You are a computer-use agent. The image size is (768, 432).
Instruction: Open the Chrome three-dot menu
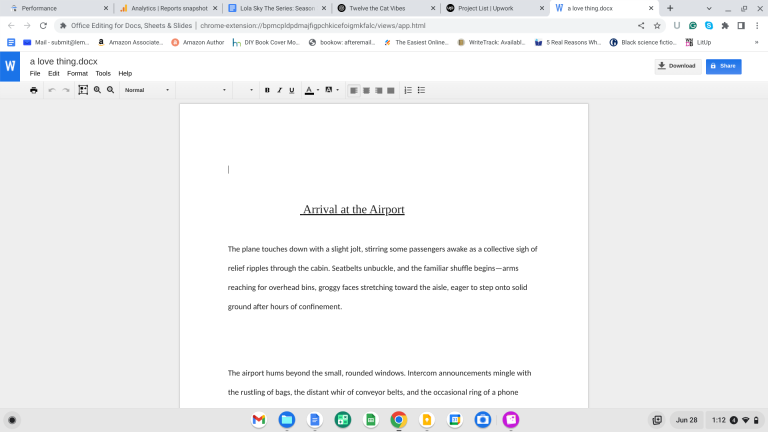(x=757, y=25)
